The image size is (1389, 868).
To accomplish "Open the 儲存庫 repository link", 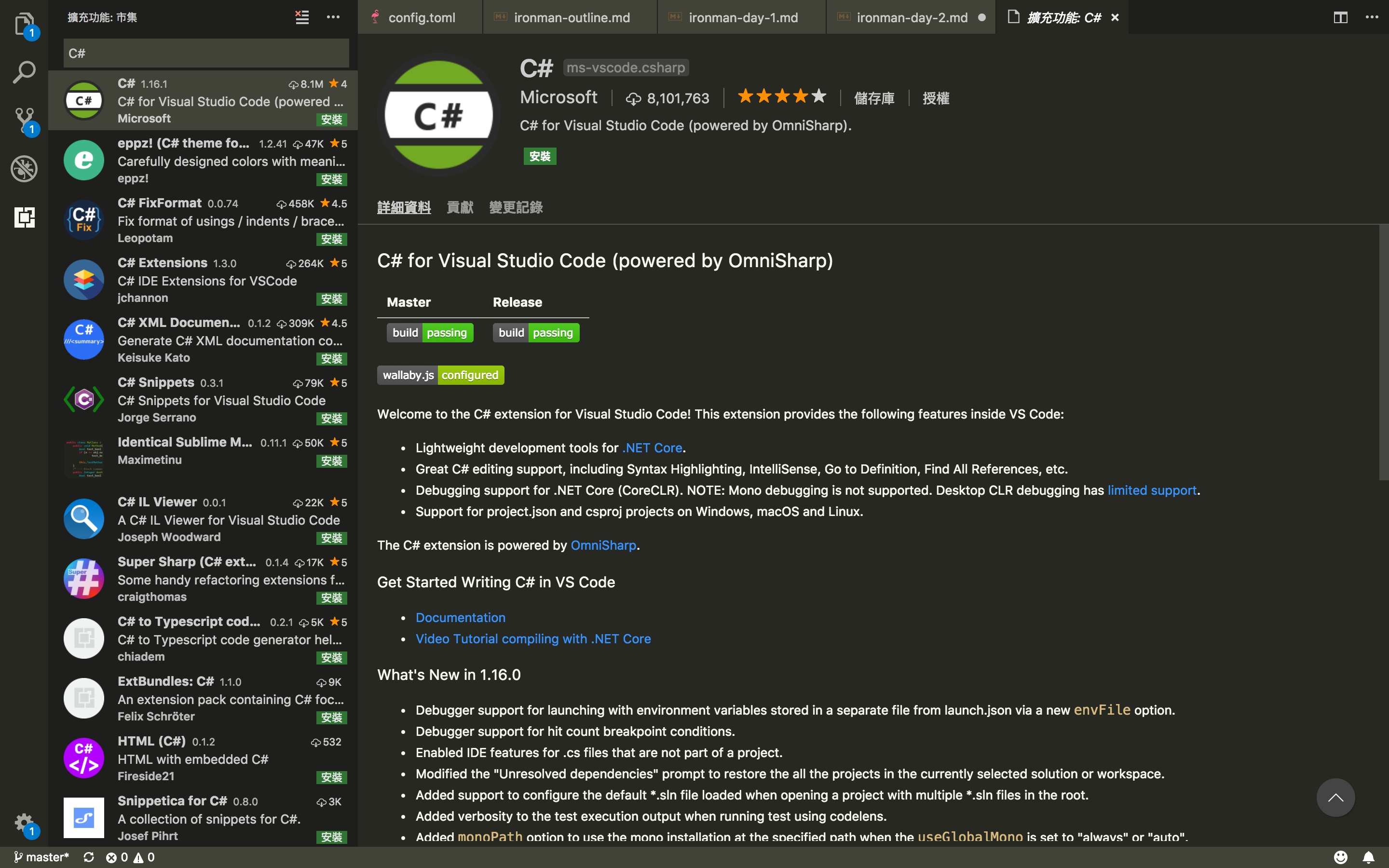I will pyautogui.click(x=874, y=98).
